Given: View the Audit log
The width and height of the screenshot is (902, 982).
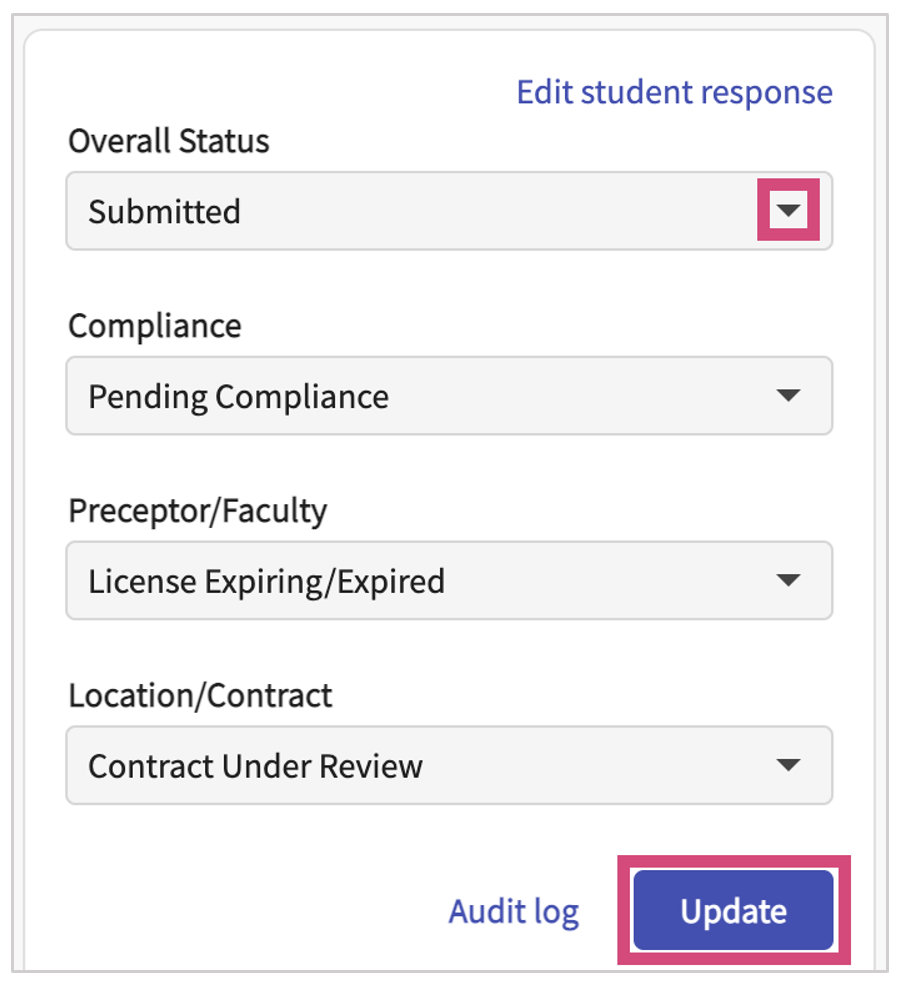Looking at the screenshot, I should 513,911.
